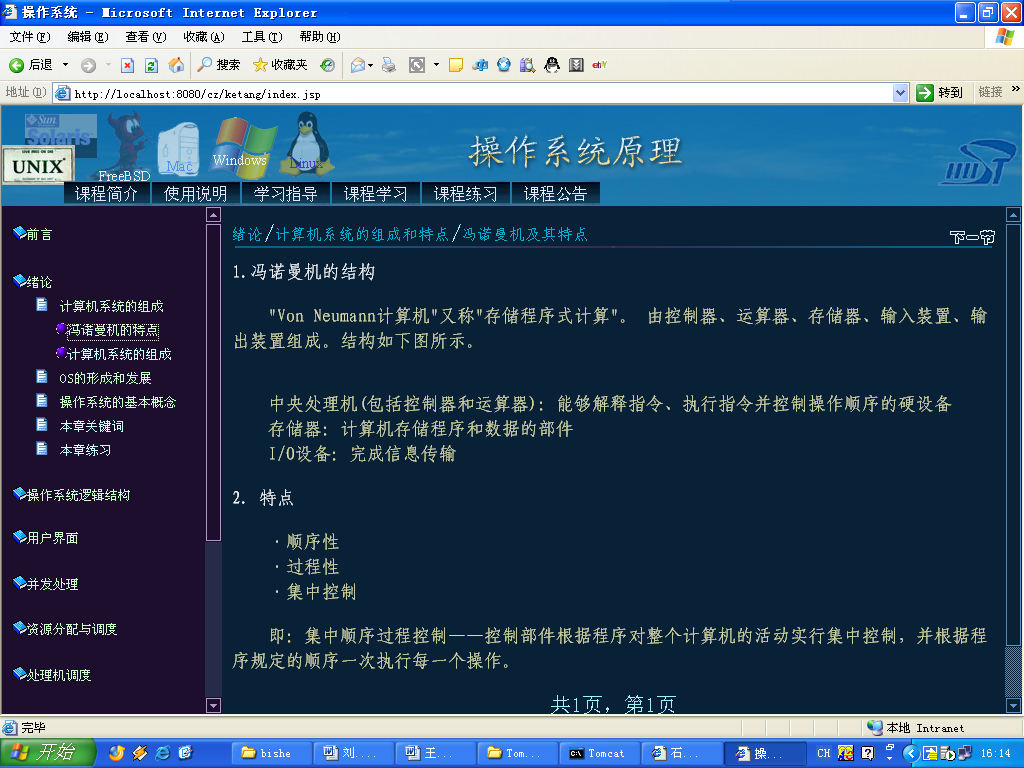The width and height of the screenshot is (1024, 768).
Task: Expand the address bar URL dropdown
Action: point(900,93)
